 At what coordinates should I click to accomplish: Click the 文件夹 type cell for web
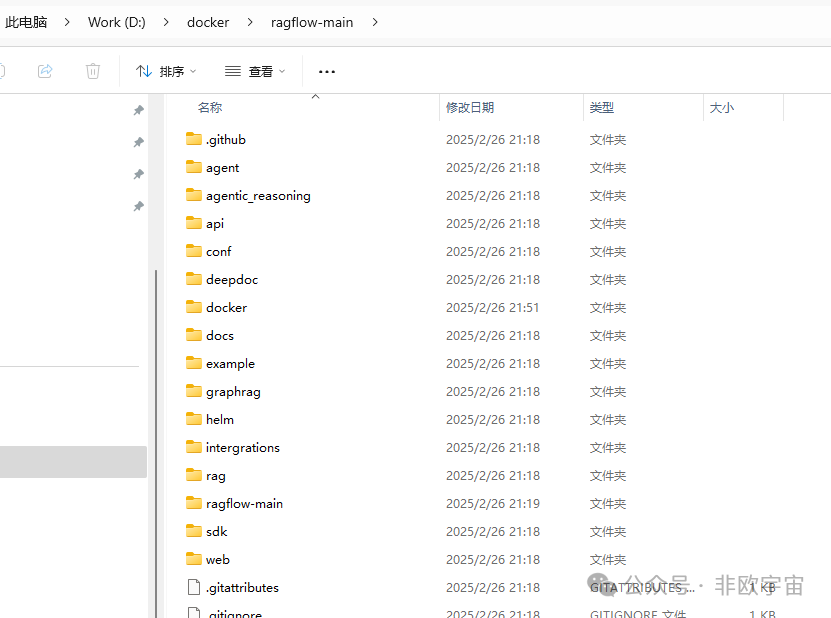[608, 560]
